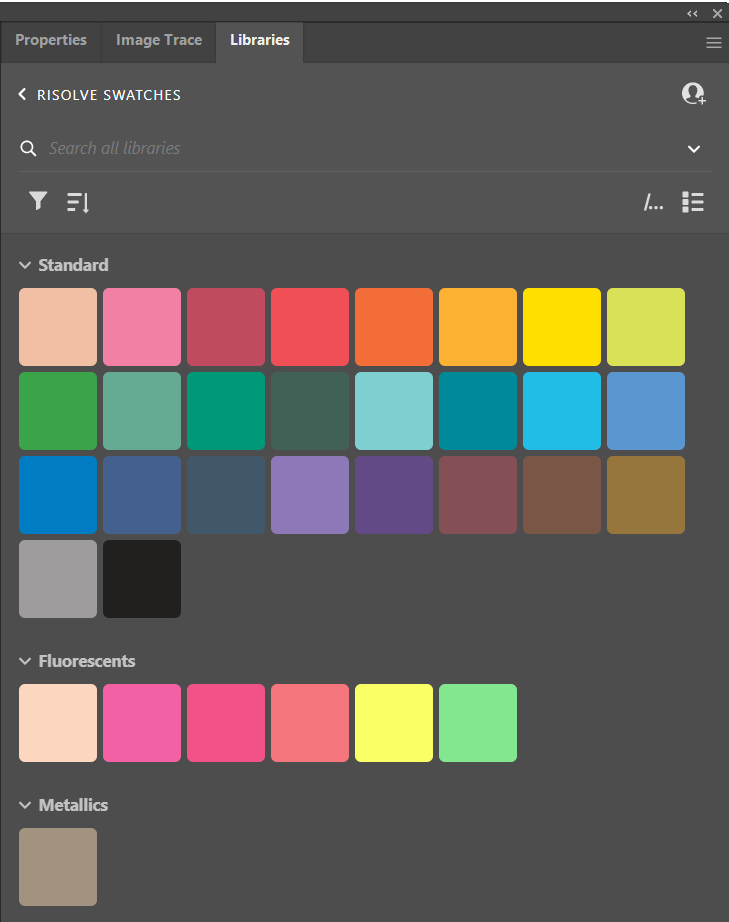Click the group-by options icon
Viewport: 729px width, 922px height.
click(x=653, y=203)
